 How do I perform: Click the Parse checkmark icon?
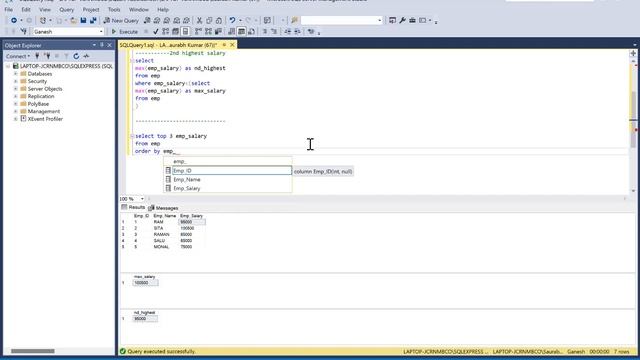tap(156, 31)
